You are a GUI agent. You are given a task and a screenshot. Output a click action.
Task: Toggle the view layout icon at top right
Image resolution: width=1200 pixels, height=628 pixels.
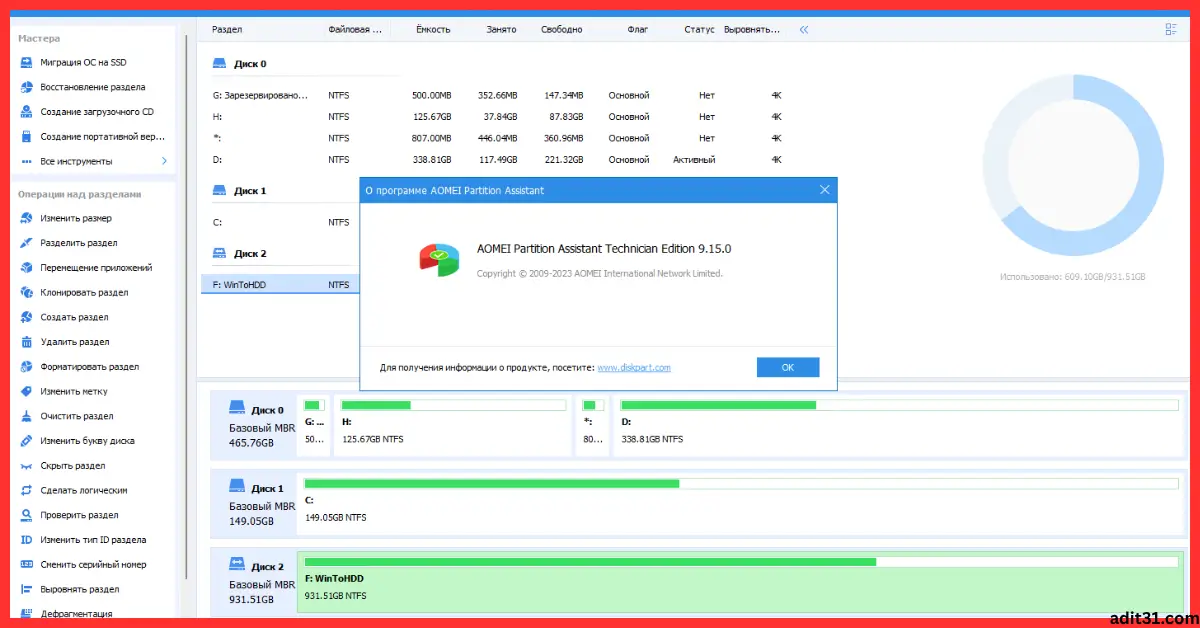[x=1171, y=30]
